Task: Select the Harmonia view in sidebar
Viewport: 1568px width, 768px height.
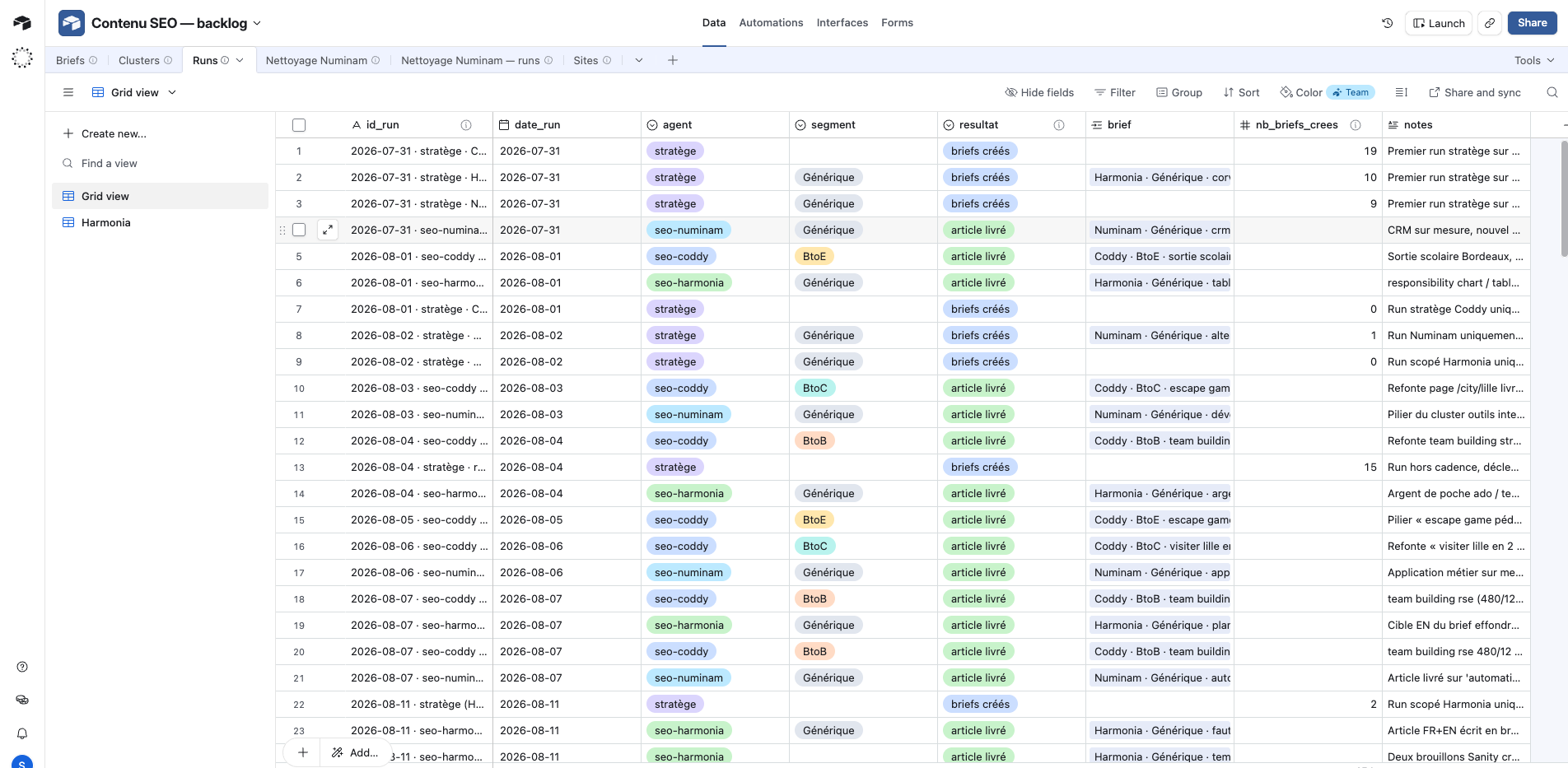Action: coord(161,222)
